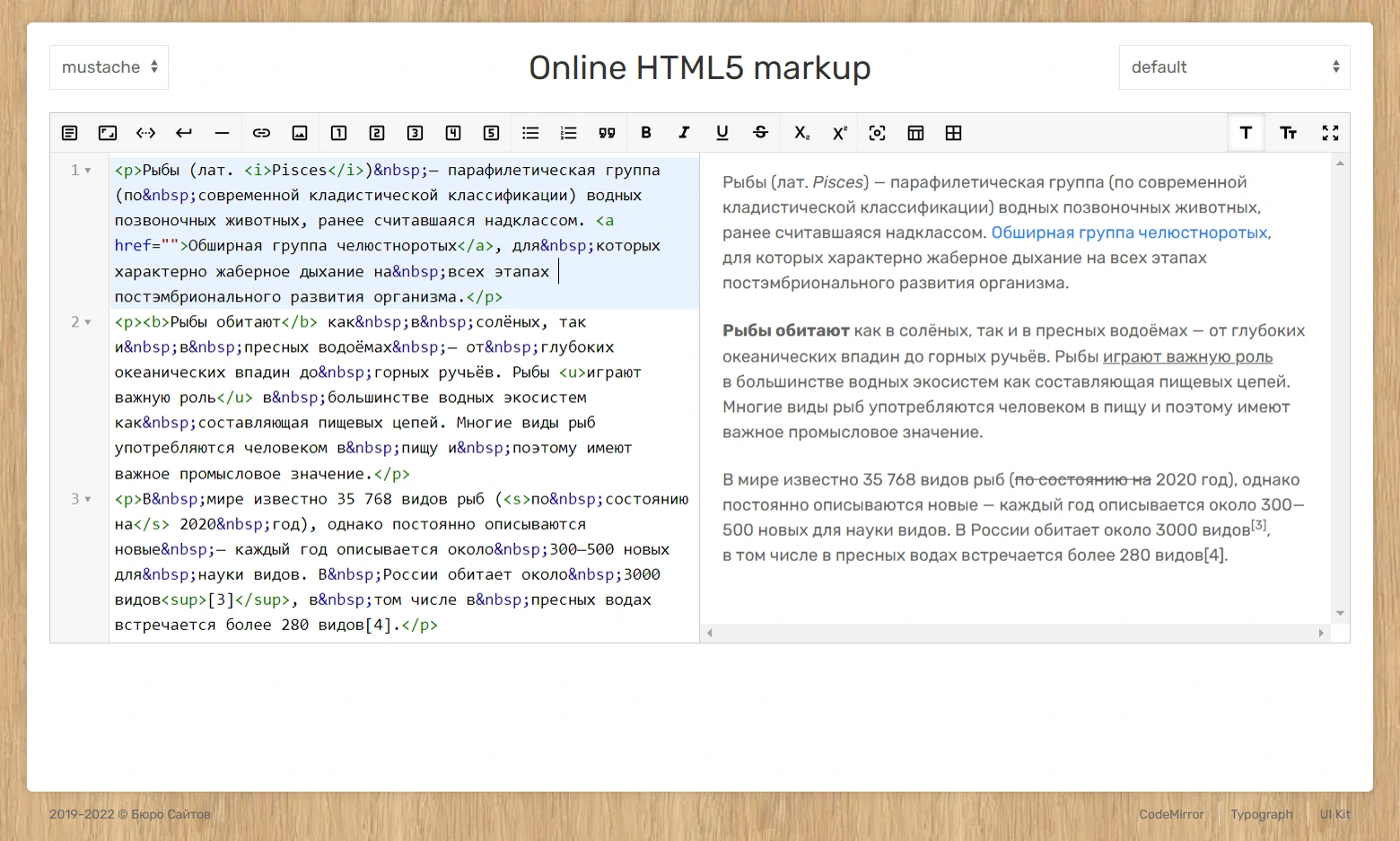Open CodeMirror footer link
The width and height of the screenshot is (1400, 841).
tap(1171, 814)
